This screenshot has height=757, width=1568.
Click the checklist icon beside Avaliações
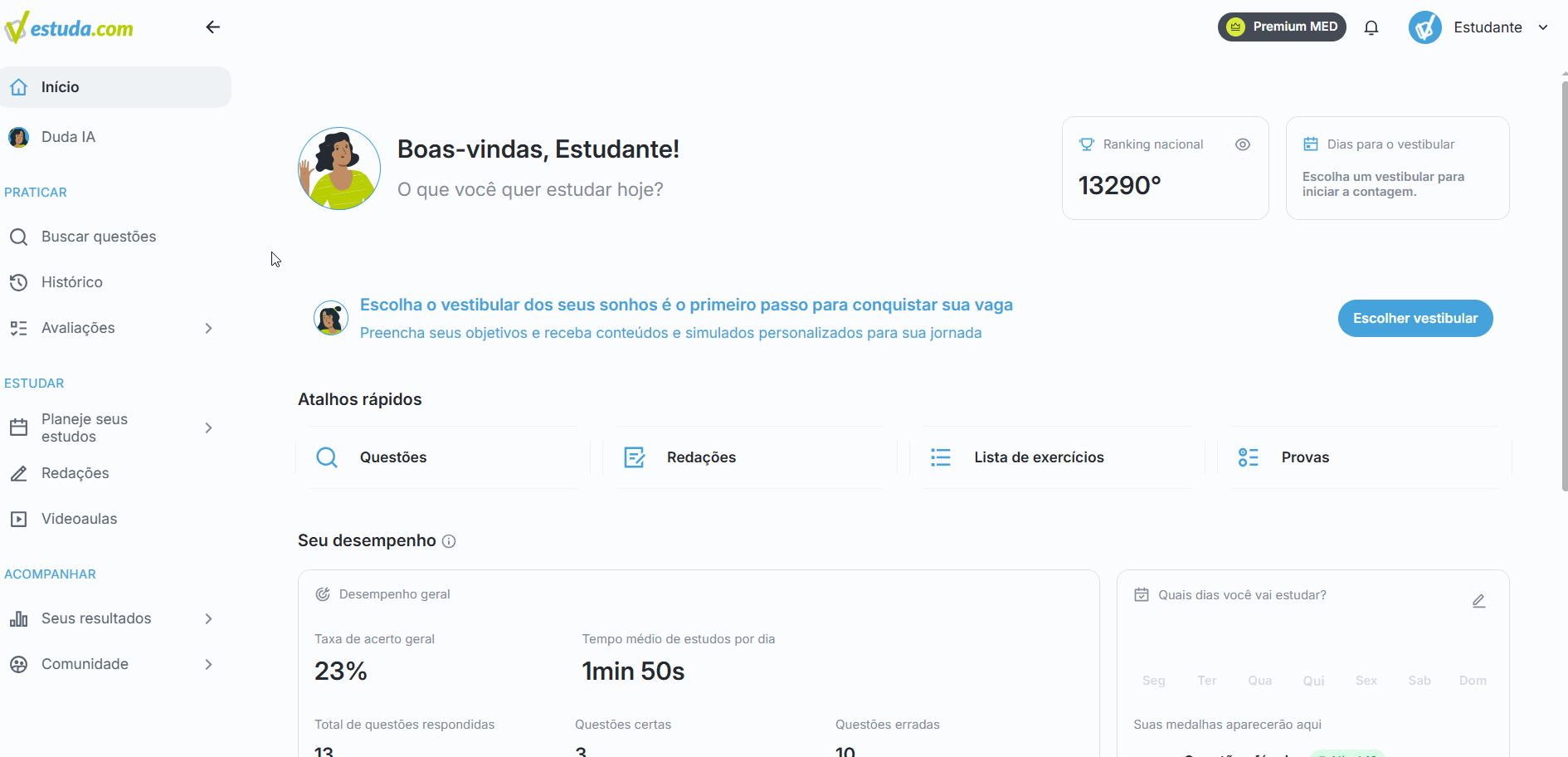[x=18, y=328]
